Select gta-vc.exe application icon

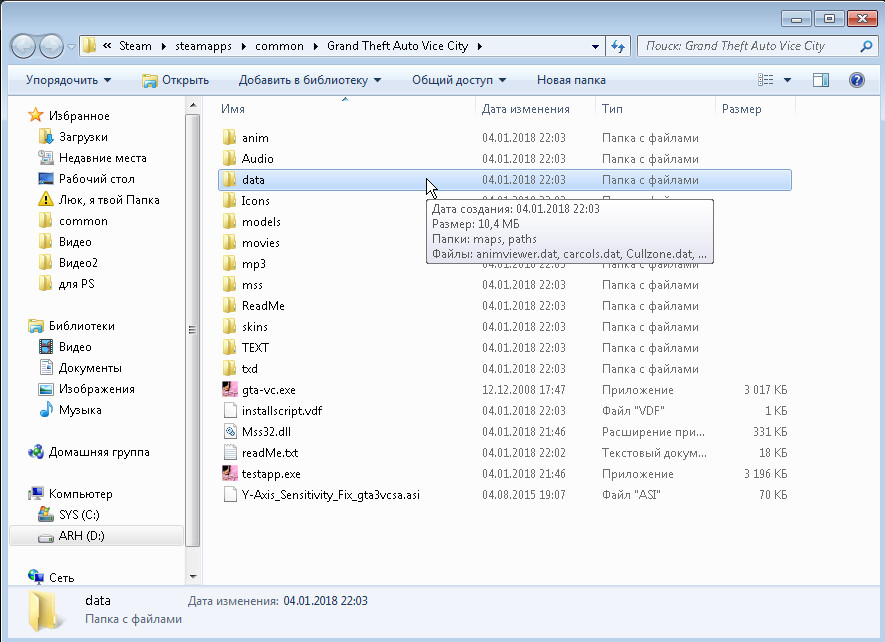click(x=230, y=390)
